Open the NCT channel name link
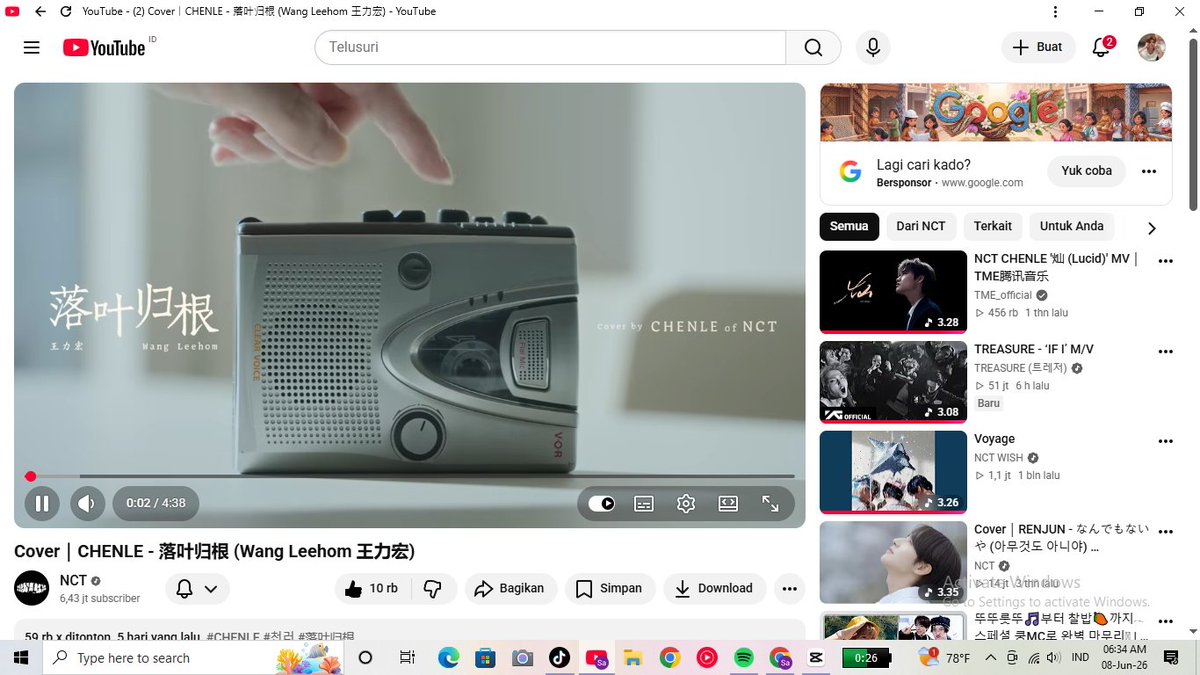 pos(73,580)
